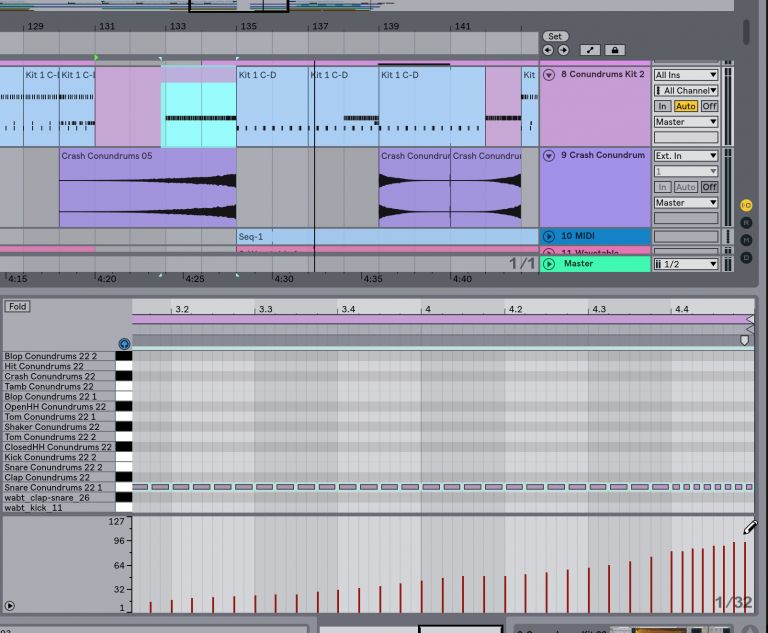Open track 8 Master output dropdown
768x633 pixels.
(686, 122)
